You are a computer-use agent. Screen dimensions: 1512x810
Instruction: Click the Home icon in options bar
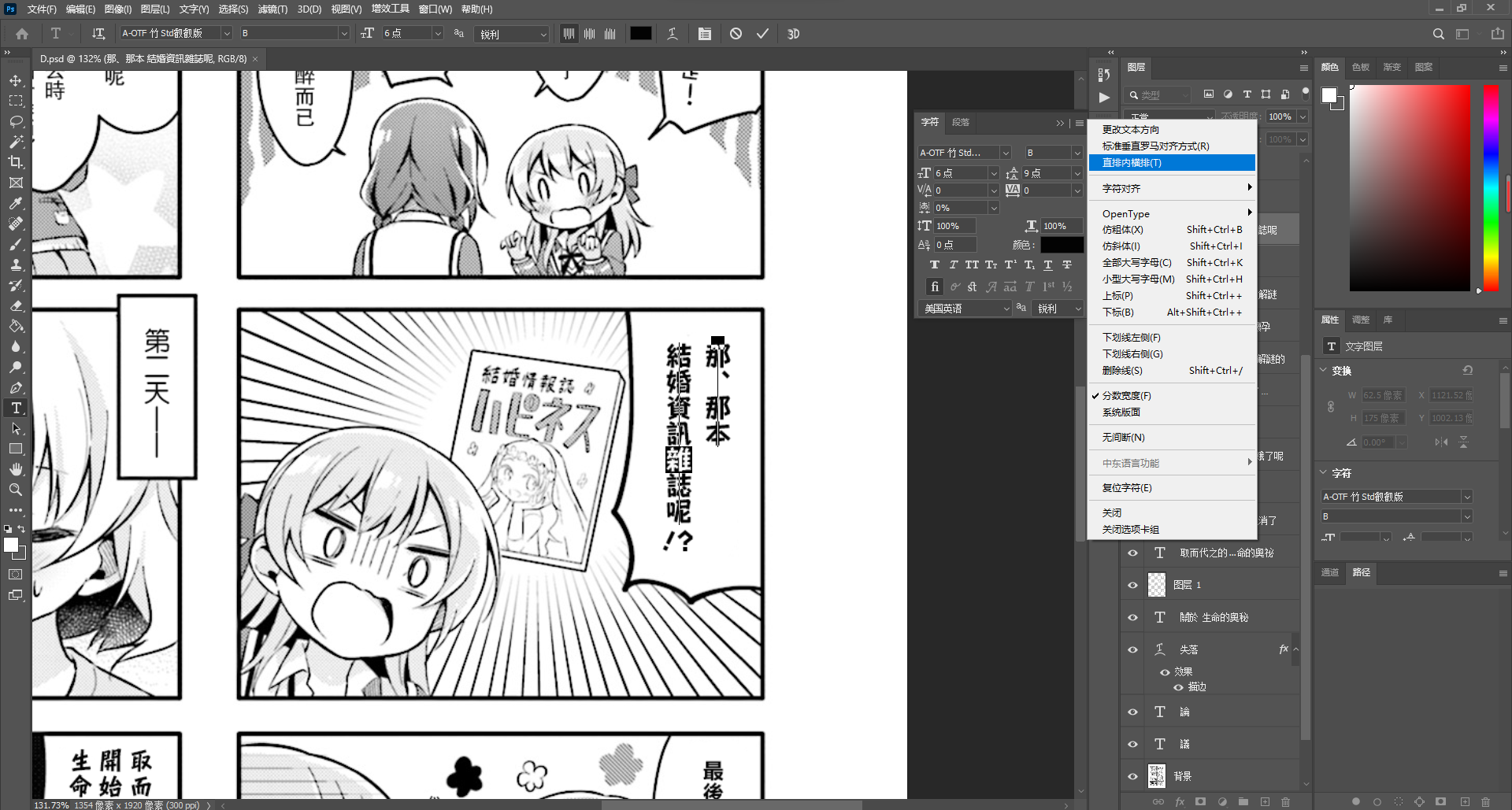22,34
